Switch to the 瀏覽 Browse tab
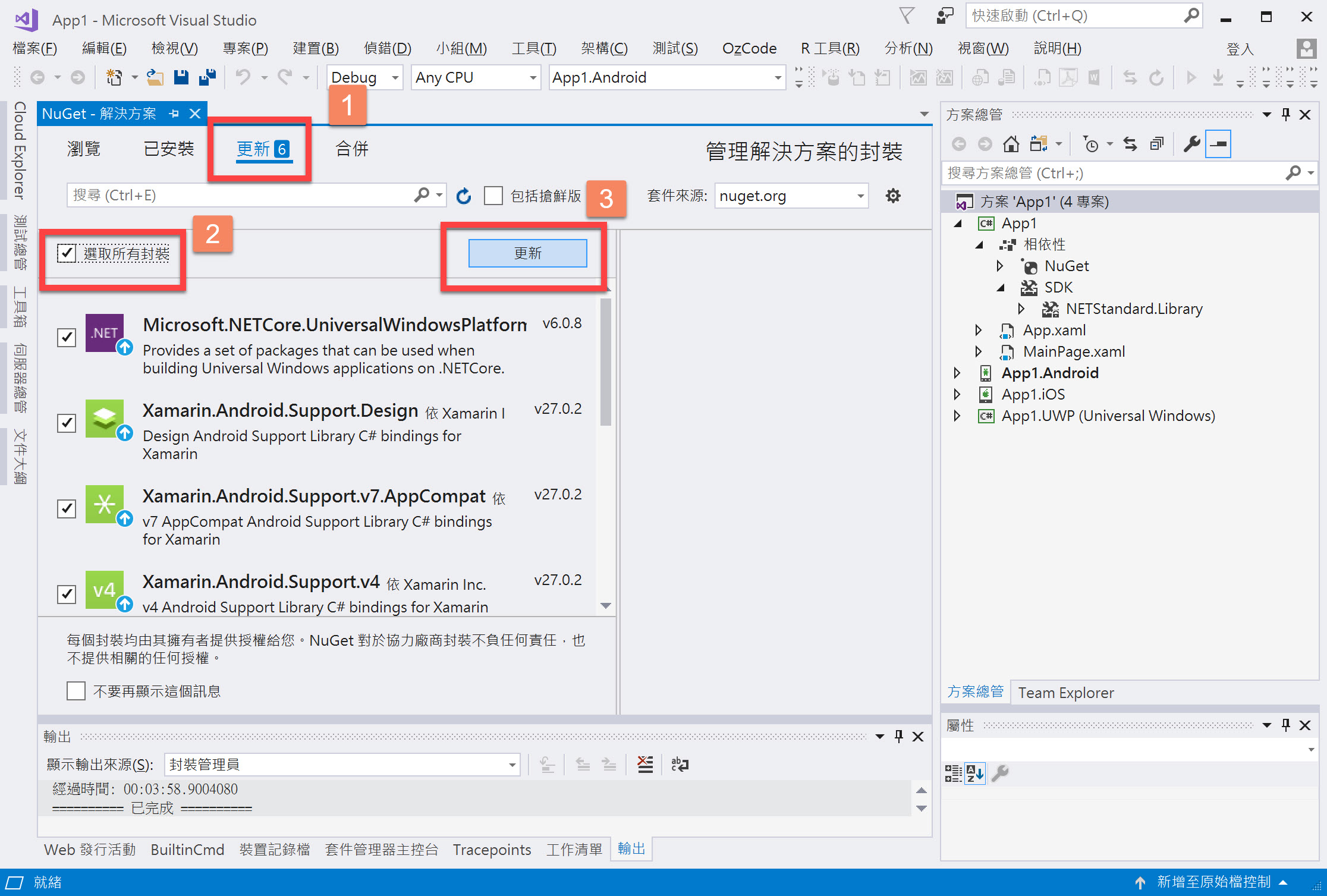Image resolution: width=1327 pixels, height=896 pixels. tap(84, 149)
